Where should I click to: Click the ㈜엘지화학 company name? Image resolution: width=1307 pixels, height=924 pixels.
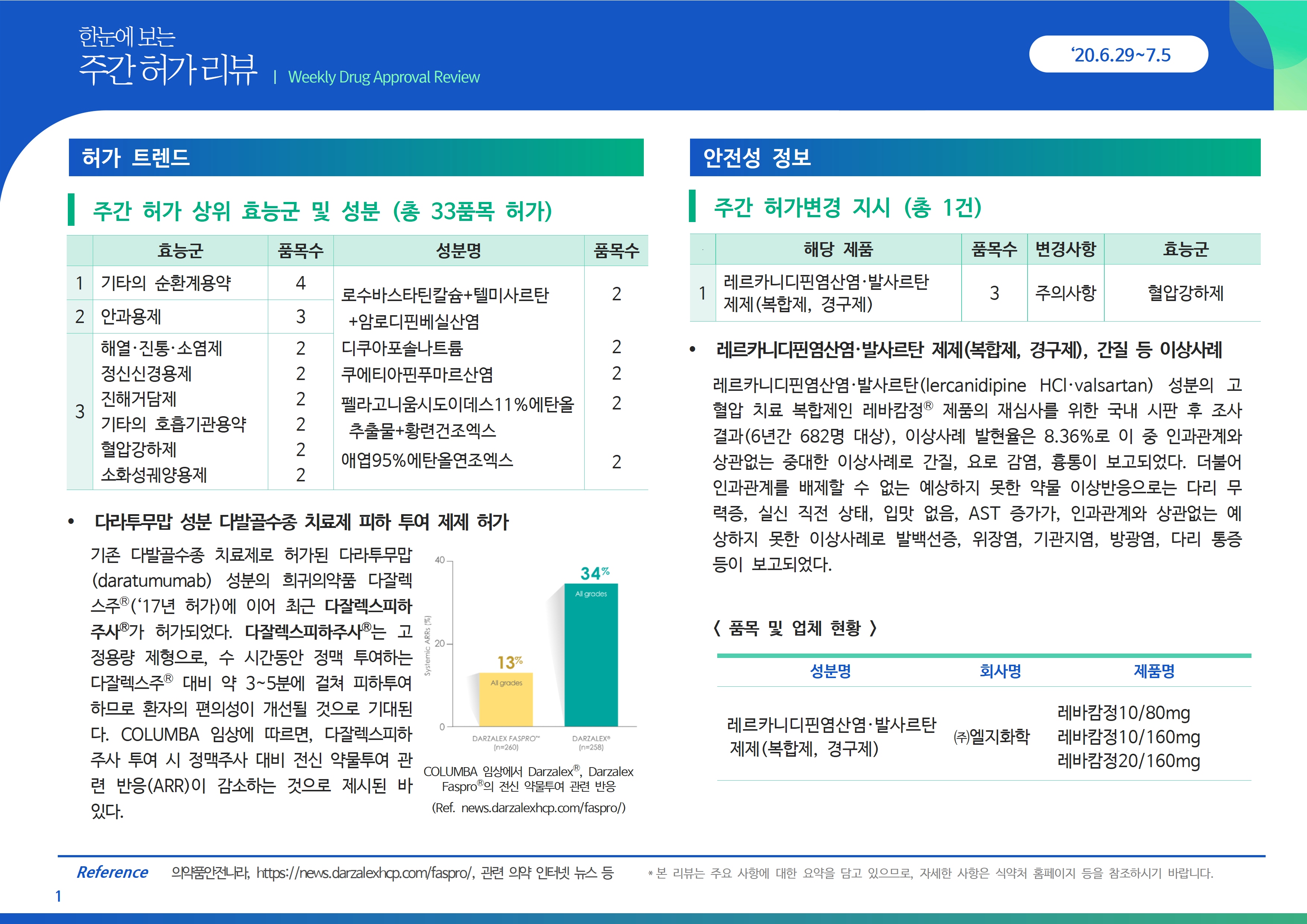pos(991,736)
